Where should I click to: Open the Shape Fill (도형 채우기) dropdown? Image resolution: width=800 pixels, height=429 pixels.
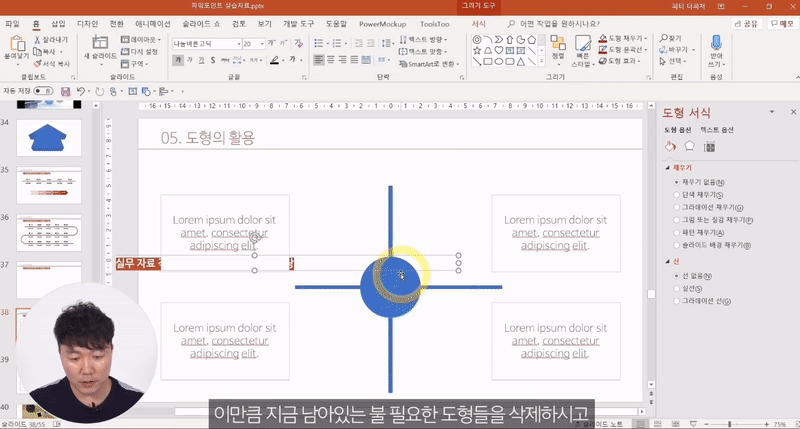622,38
